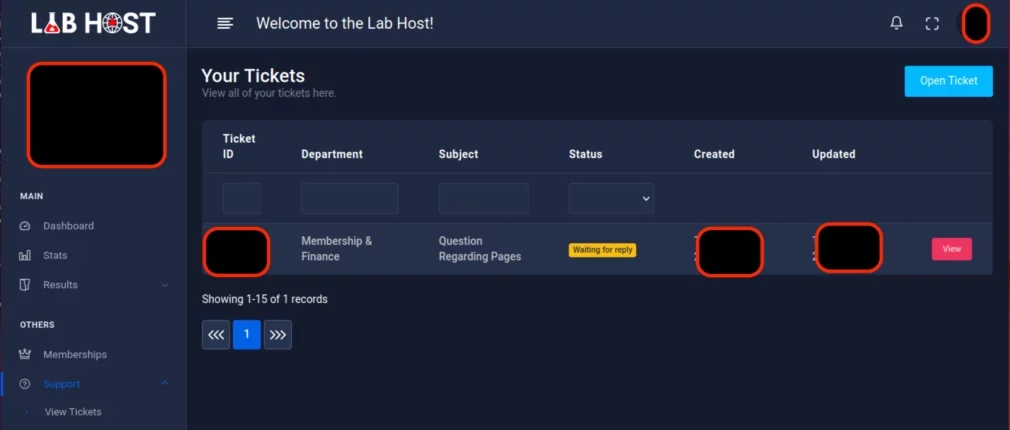The image size is (1010, 430).
Task: Click the Open Ticket button
Action: pos(948,81)
